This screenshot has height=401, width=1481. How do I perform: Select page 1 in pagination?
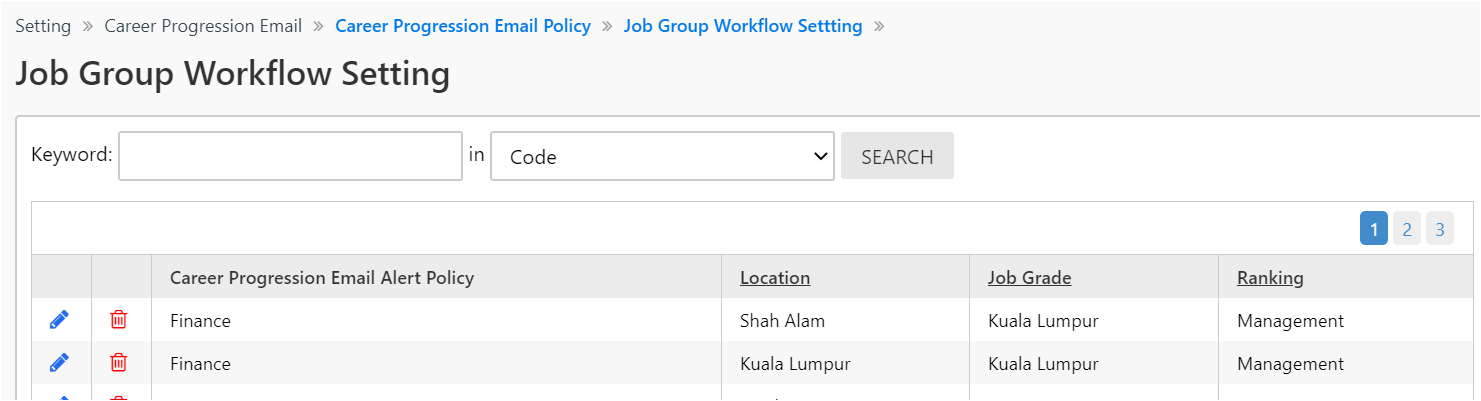[1373, 230]
